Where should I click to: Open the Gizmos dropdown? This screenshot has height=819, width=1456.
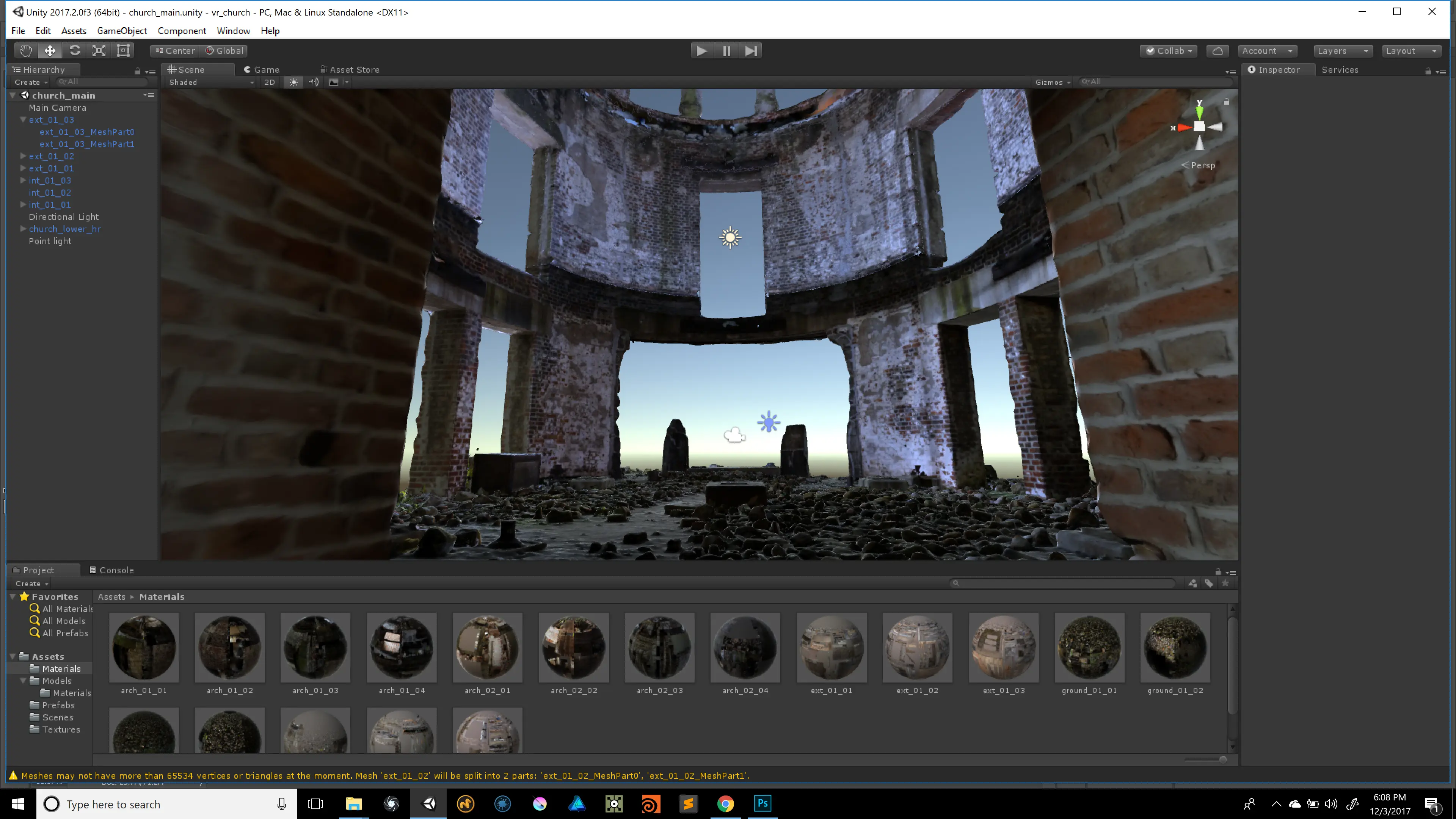tap(1053, 83)
